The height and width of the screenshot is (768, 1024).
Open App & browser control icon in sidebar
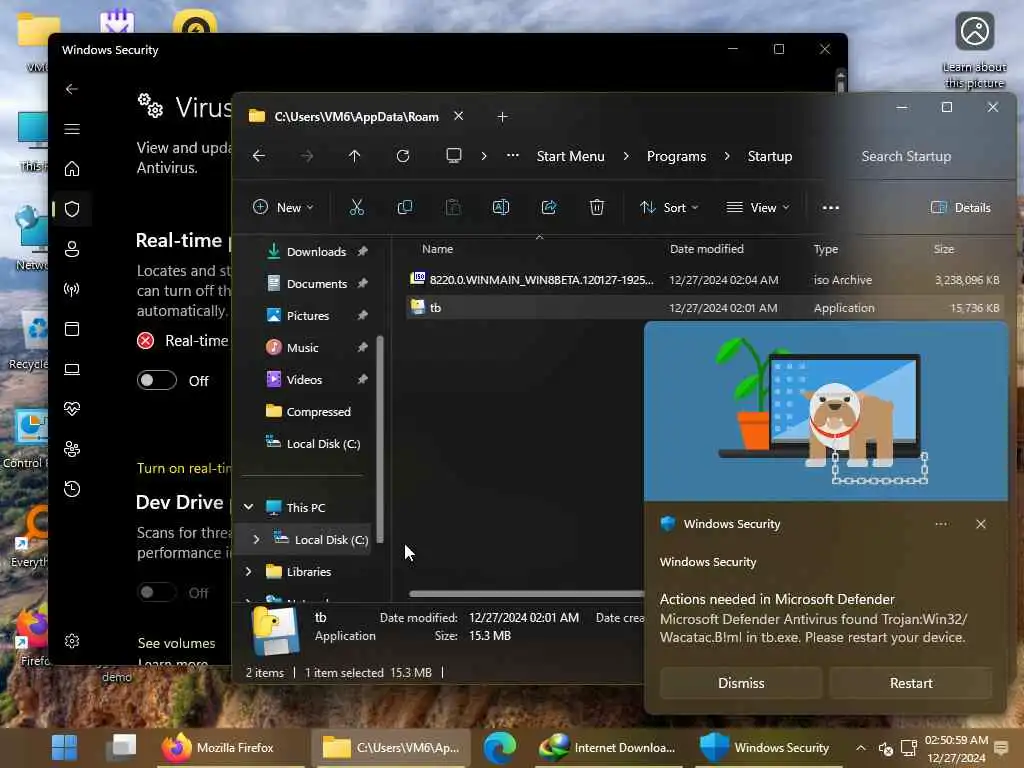(72, 329)
